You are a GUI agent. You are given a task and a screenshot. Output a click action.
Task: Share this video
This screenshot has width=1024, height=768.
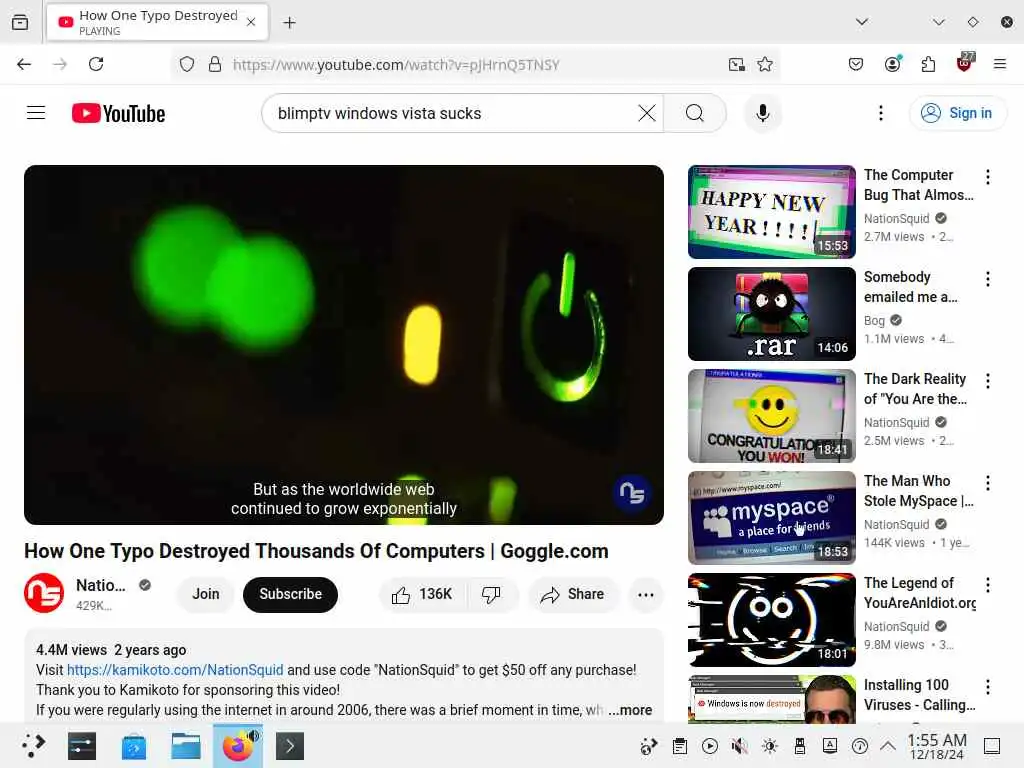coord(572,594)
